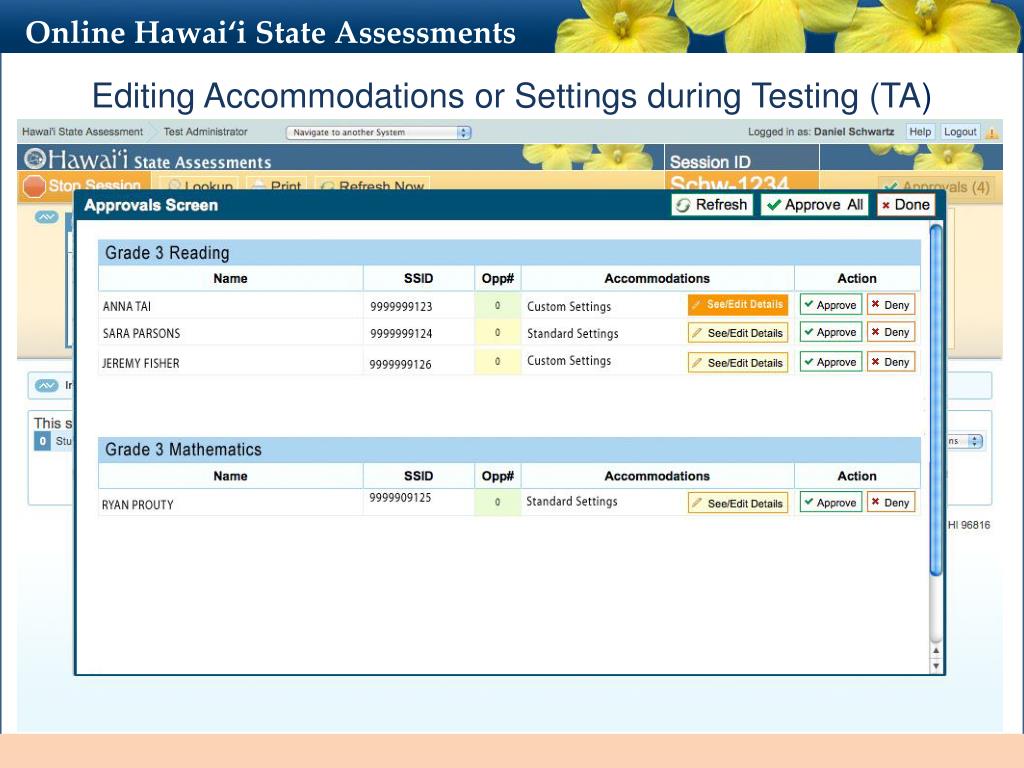Screen dimensions: 1024x768
Task: Collapse the lower panel with blue toggle
Action: (x=46, y=385)
